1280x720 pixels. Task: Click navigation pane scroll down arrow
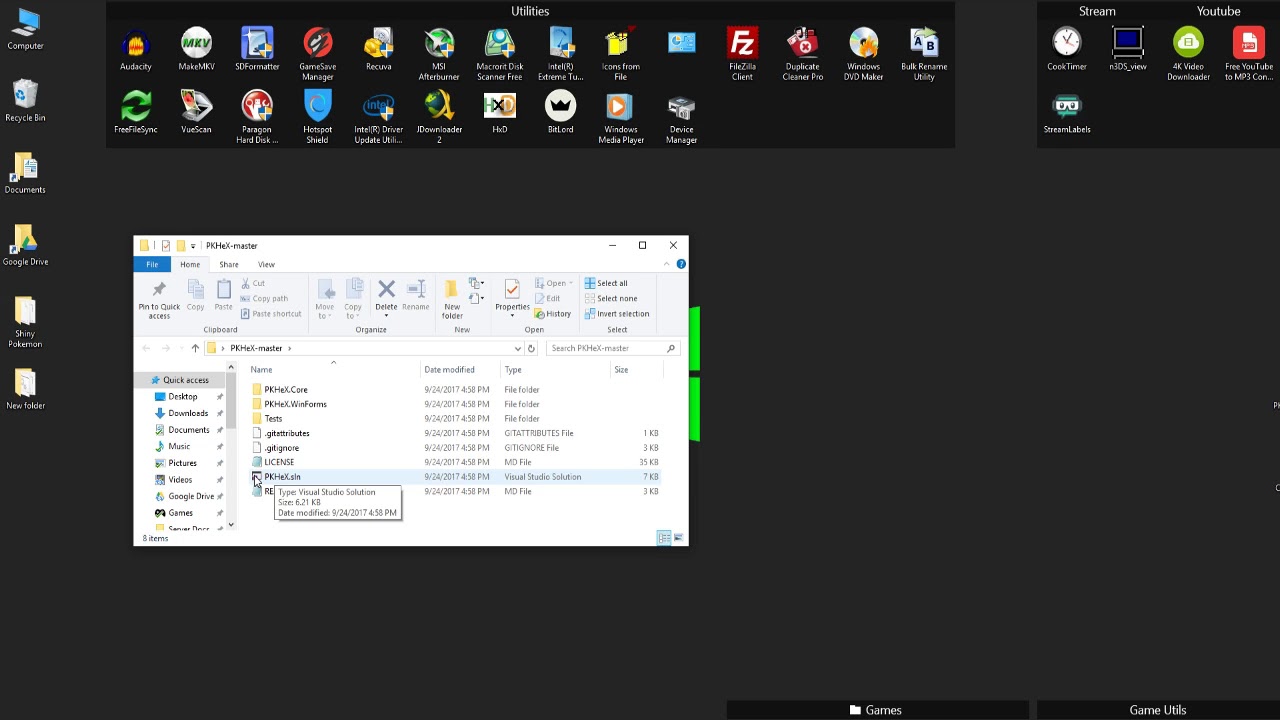point(230,525)
